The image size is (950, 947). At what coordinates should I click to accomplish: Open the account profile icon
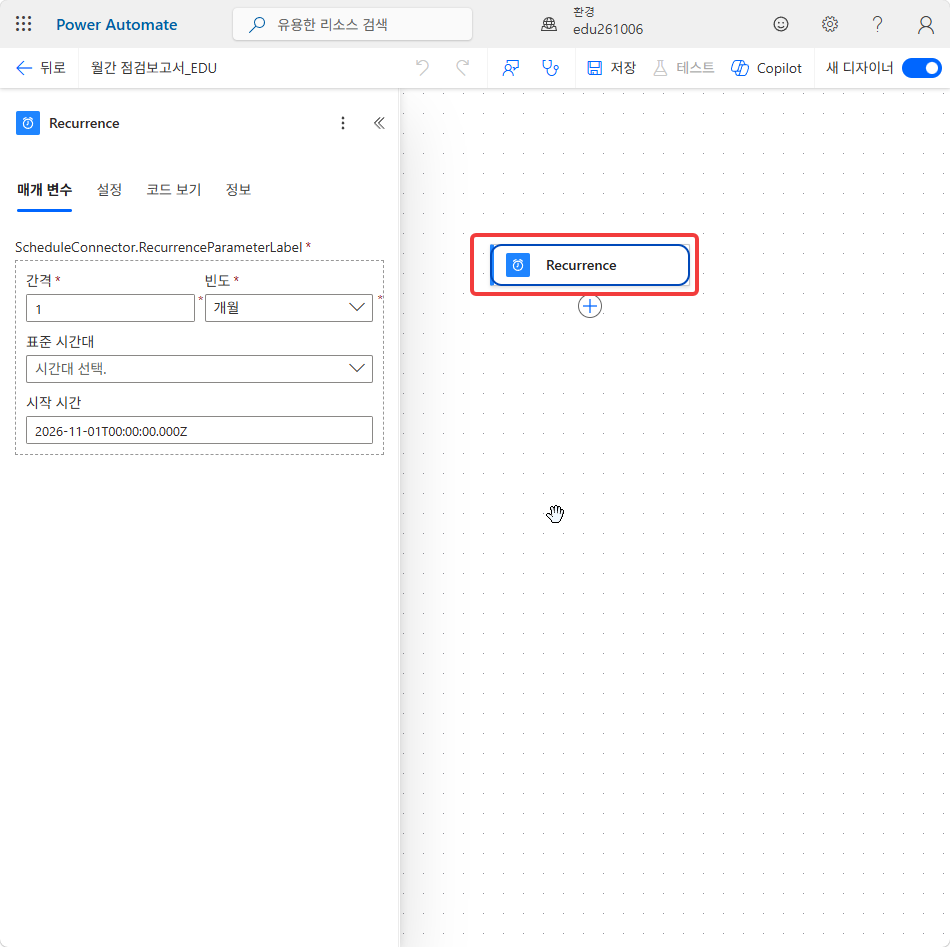coord(925,25)
